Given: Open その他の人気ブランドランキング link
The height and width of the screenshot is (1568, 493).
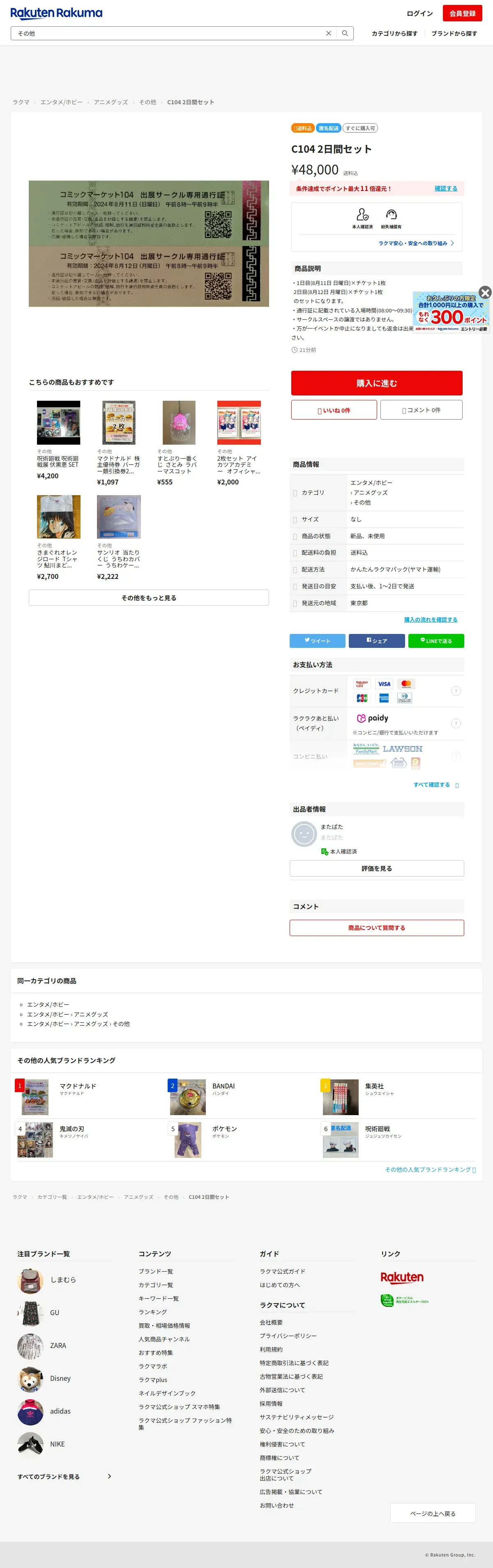Looking at the screenshot, I should pos(430,1169).
